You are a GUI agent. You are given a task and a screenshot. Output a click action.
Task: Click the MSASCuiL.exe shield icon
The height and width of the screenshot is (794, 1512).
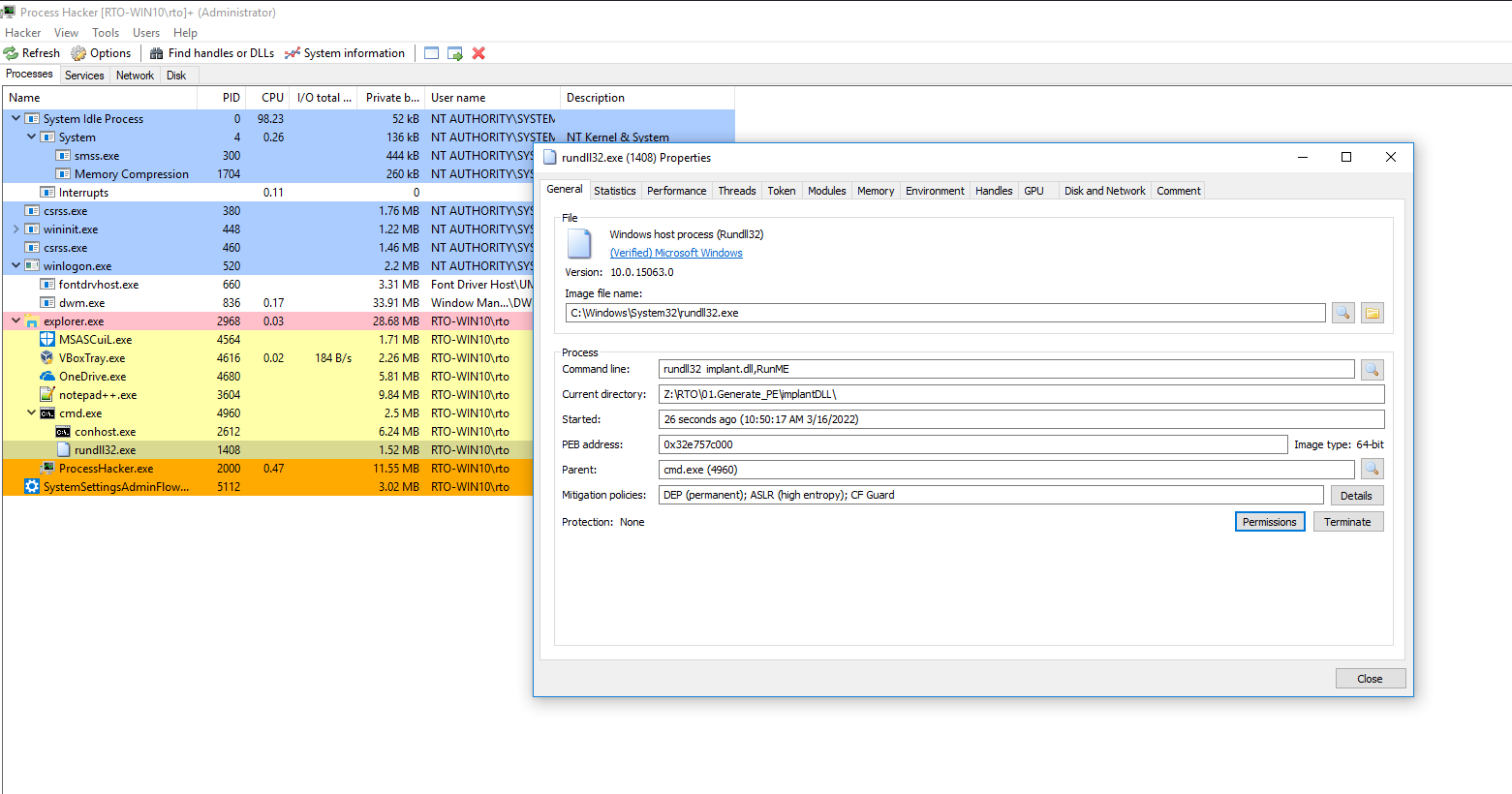click(x=47, y=340)
